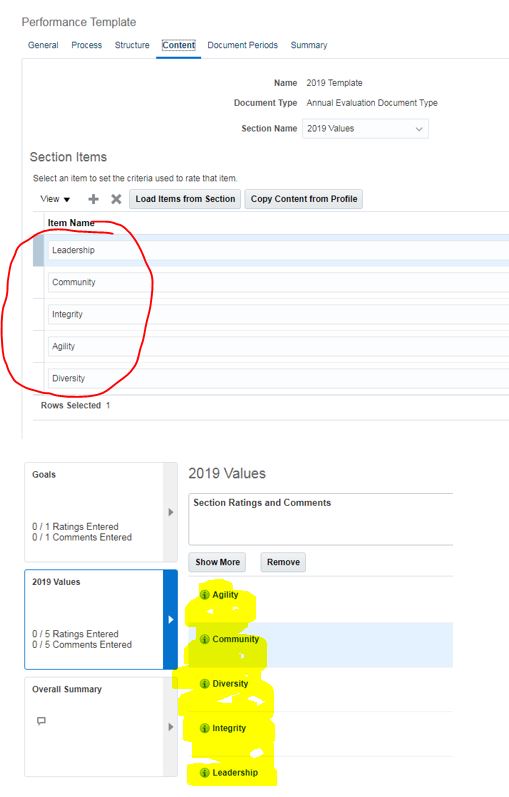Click the 2019 Values page heading
Screen dimensions: 509x797
(227, 474)
